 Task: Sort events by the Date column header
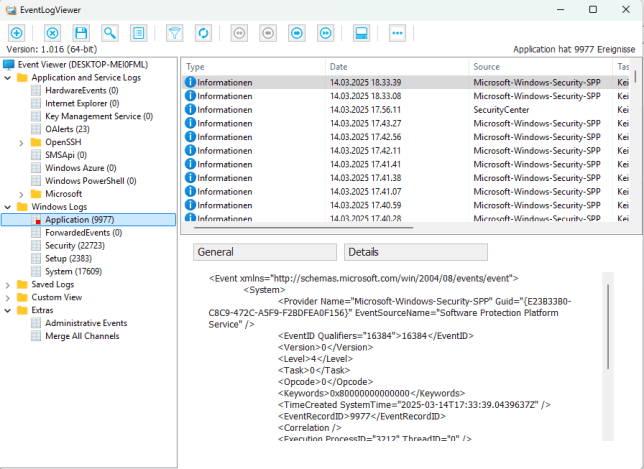point(395,66)
